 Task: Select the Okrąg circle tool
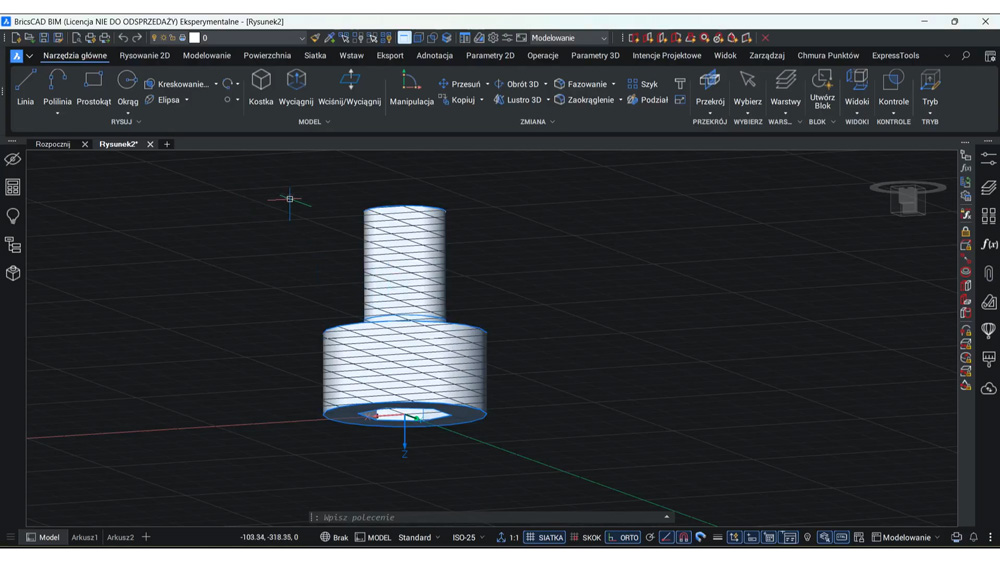tap(128, 87)
